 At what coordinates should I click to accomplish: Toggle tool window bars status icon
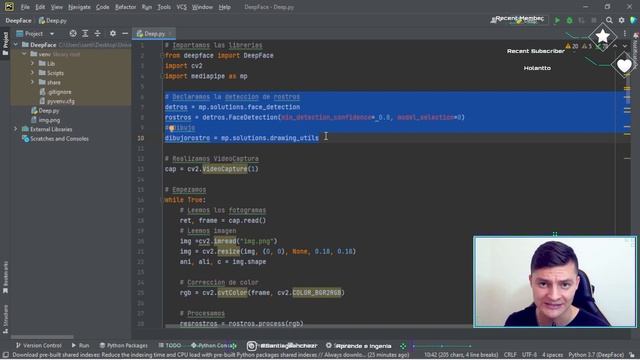(x=5, y=355)
